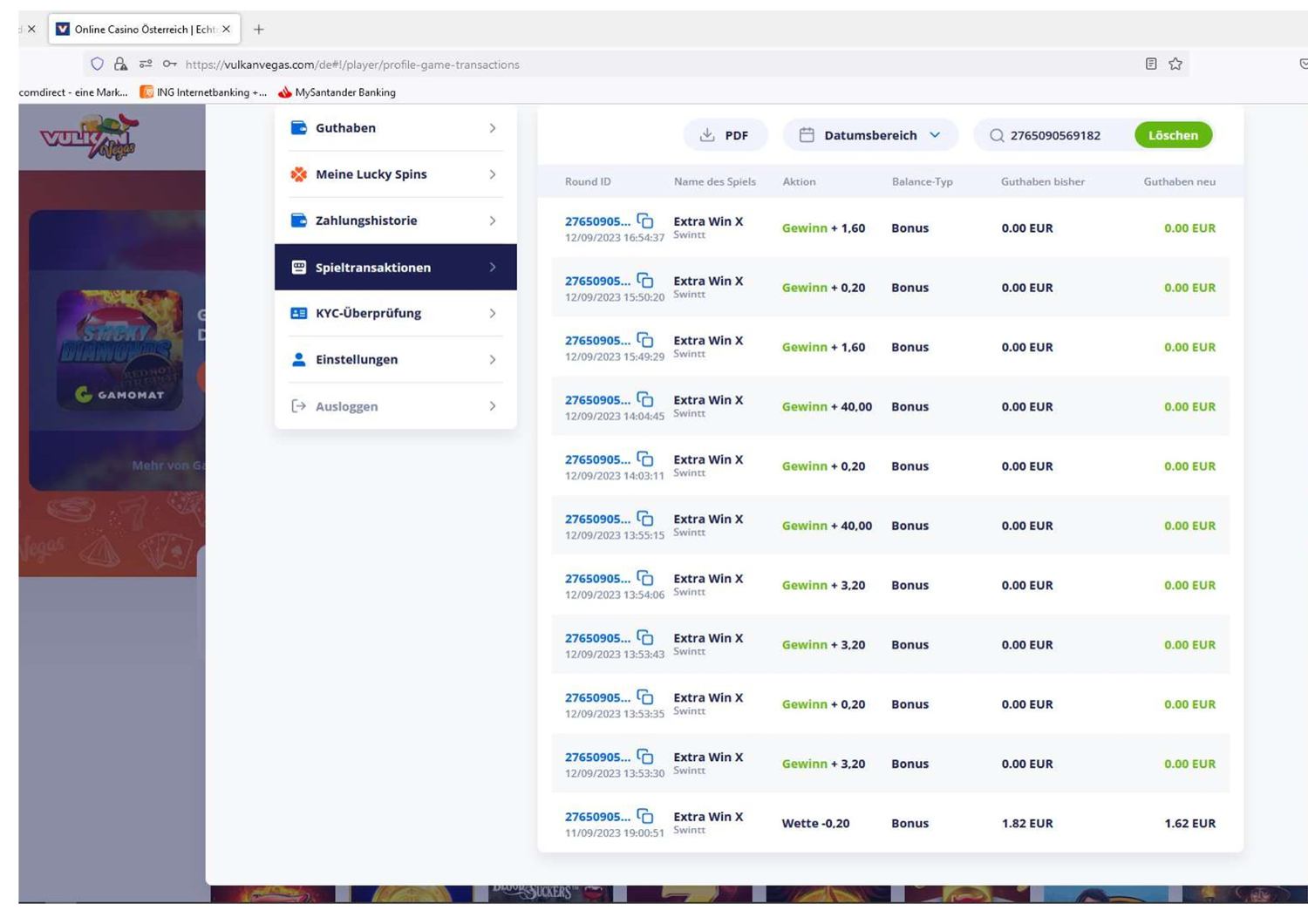Expand the Zahlungshistorie chevron
This screenshot has height=924, width=1308.
pyautogui.click(x=493, y=221)
